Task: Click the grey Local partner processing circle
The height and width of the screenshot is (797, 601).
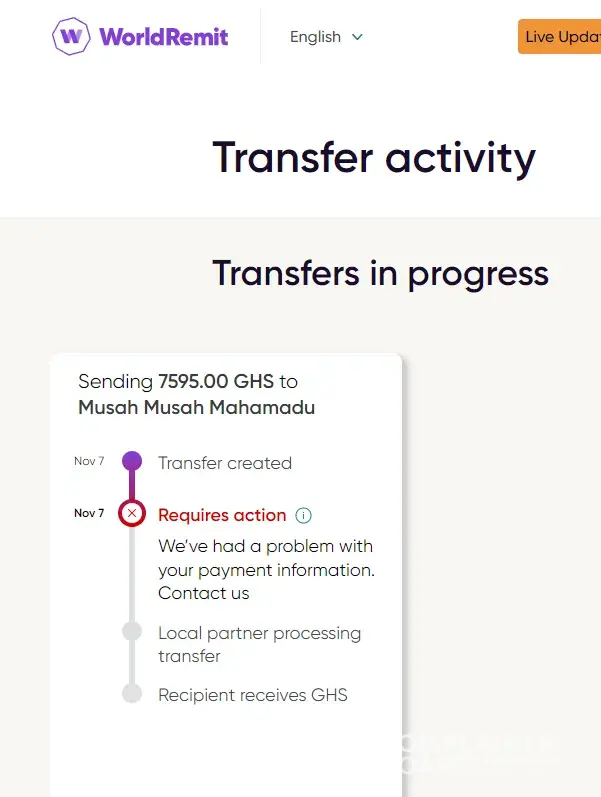Action: (131, 632)
